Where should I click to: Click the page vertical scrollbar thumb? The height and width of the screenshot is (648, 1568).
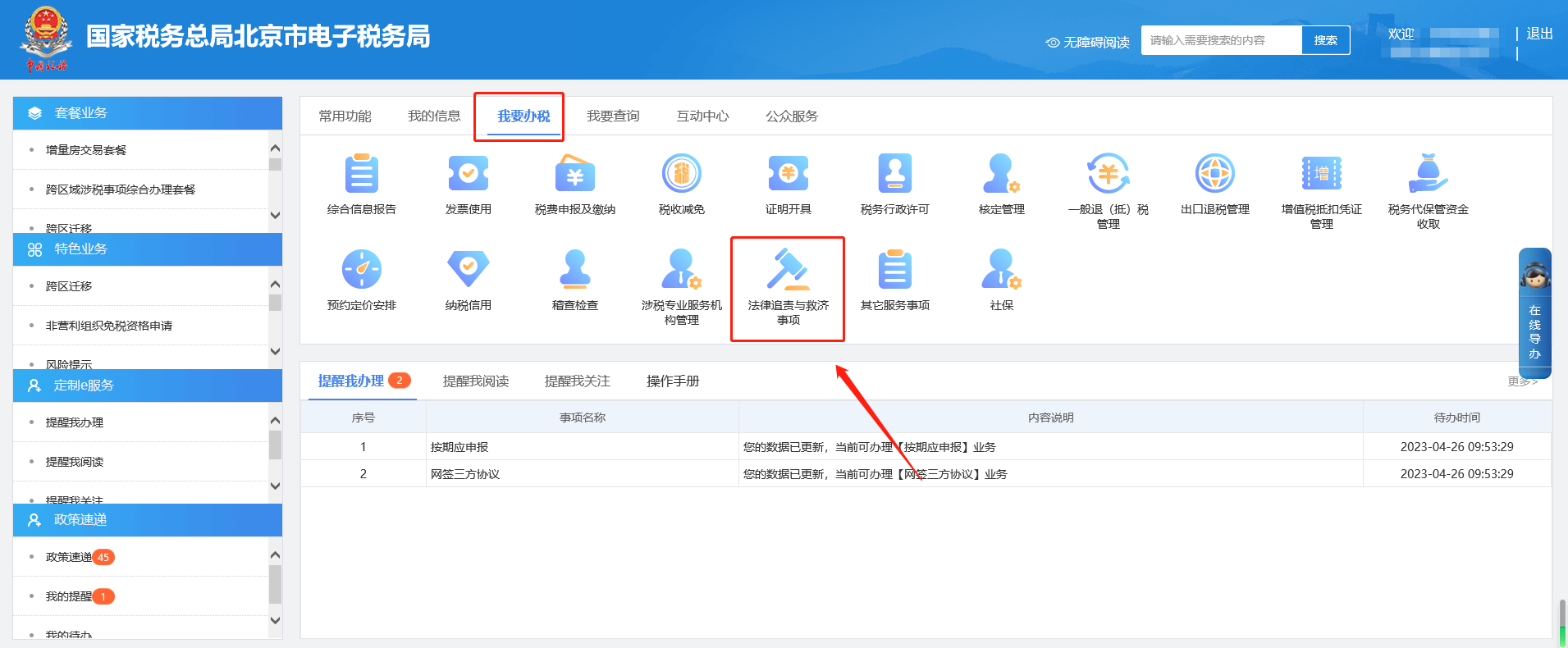1562,622
